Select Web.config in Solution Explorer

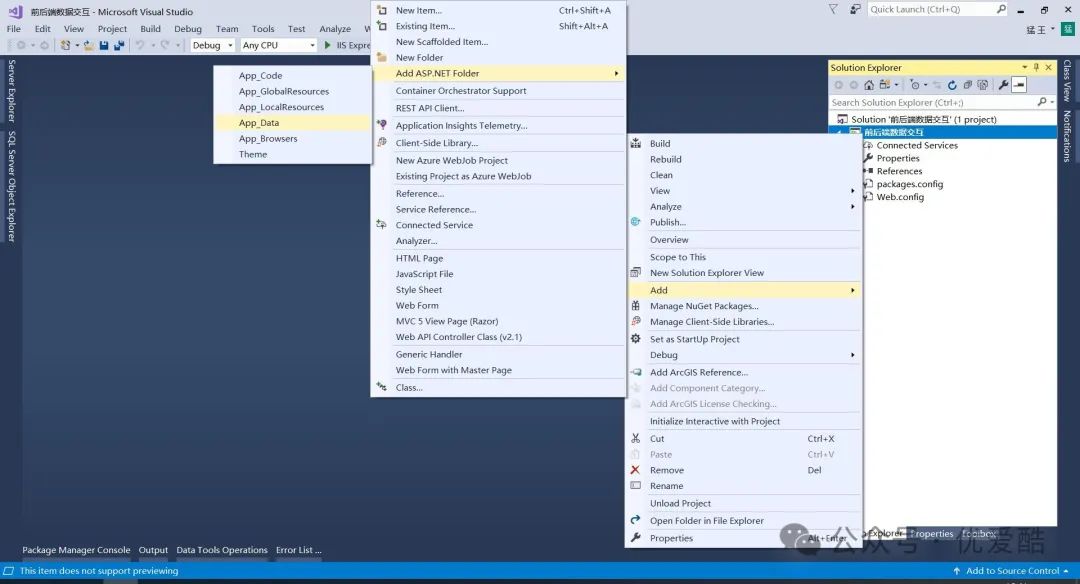[900, 197]
